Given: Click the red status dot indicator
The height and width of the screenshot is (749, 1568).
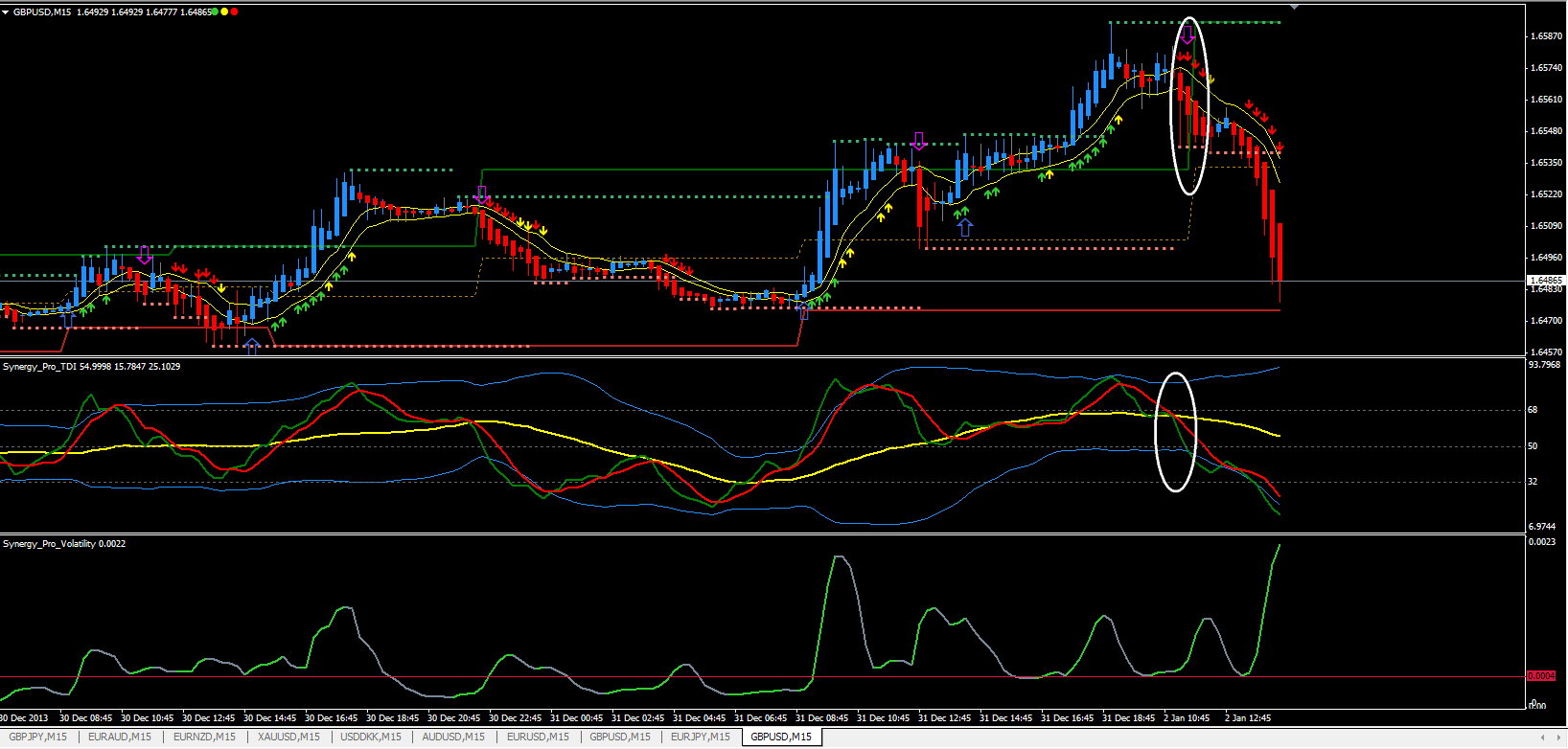Looking at the screenshot, I should [235, 11].
